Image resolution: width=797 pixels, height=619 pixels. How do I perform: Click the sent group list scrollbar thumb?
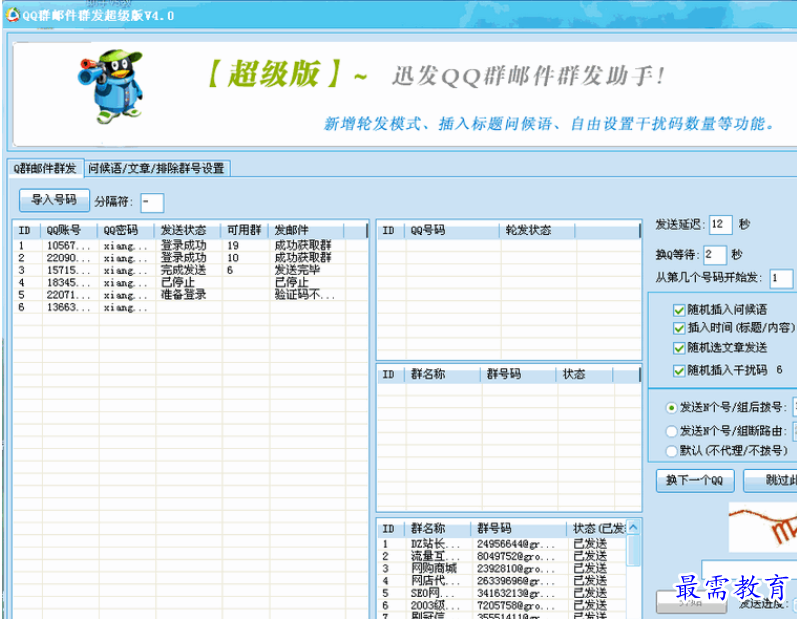633,550
